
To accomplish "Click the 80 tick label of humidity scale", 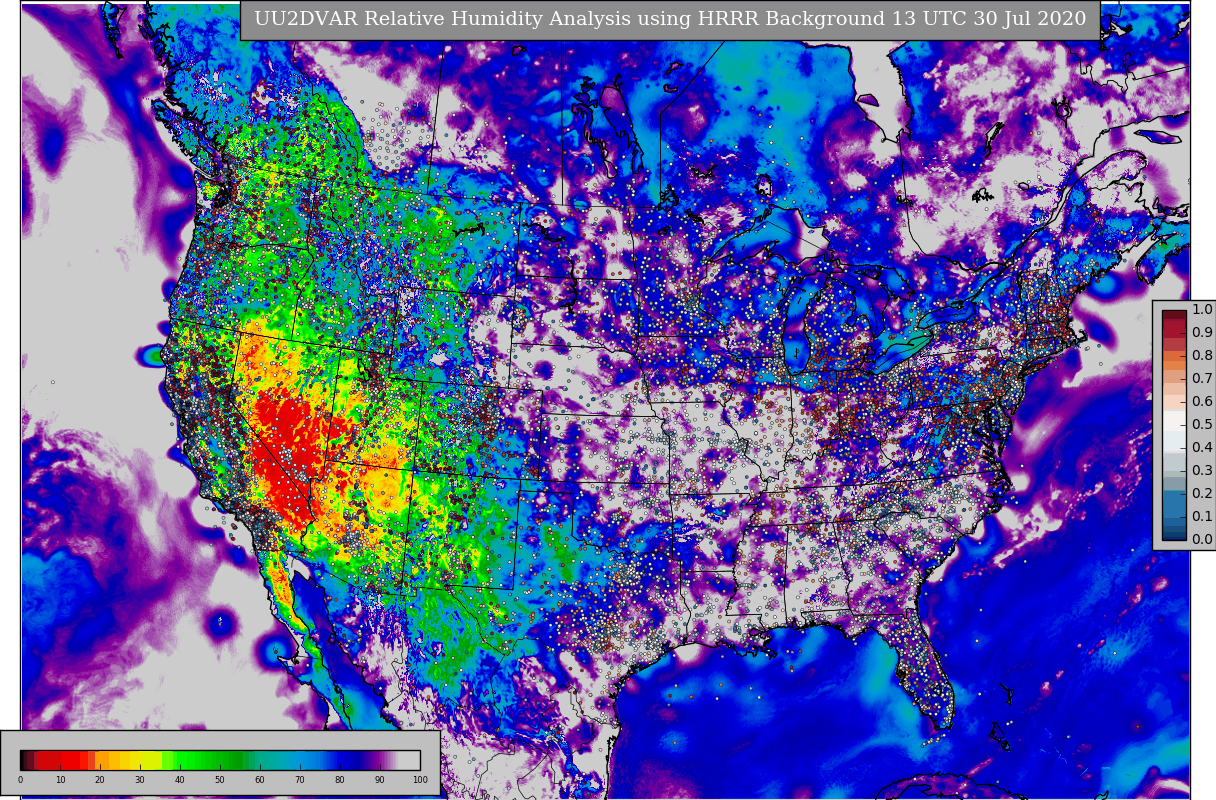I will point(340,780).
